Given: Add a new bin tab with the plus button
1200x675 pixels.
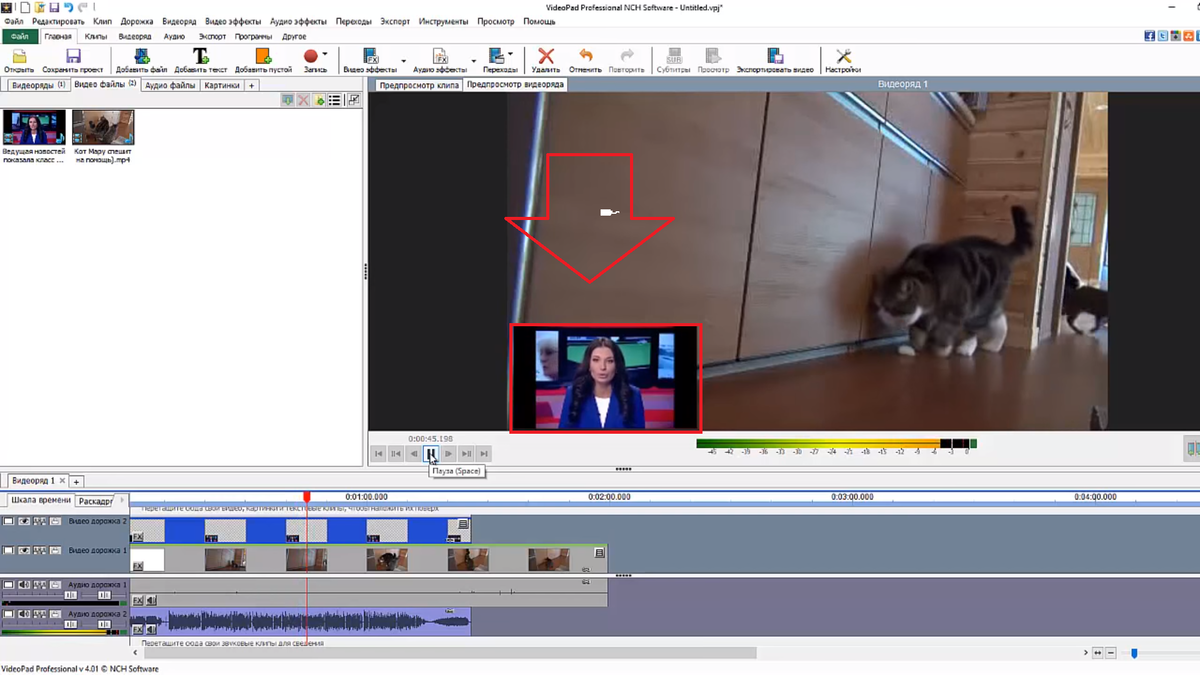Looking at the screenshot, I should tap(252, 86).
